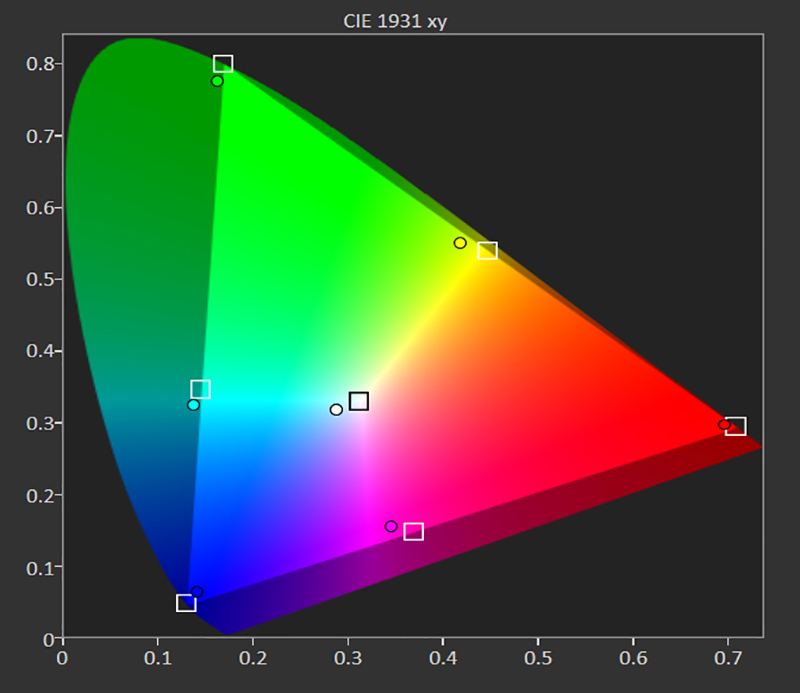Select the magenta target square marker

click(x=414, y=531)
